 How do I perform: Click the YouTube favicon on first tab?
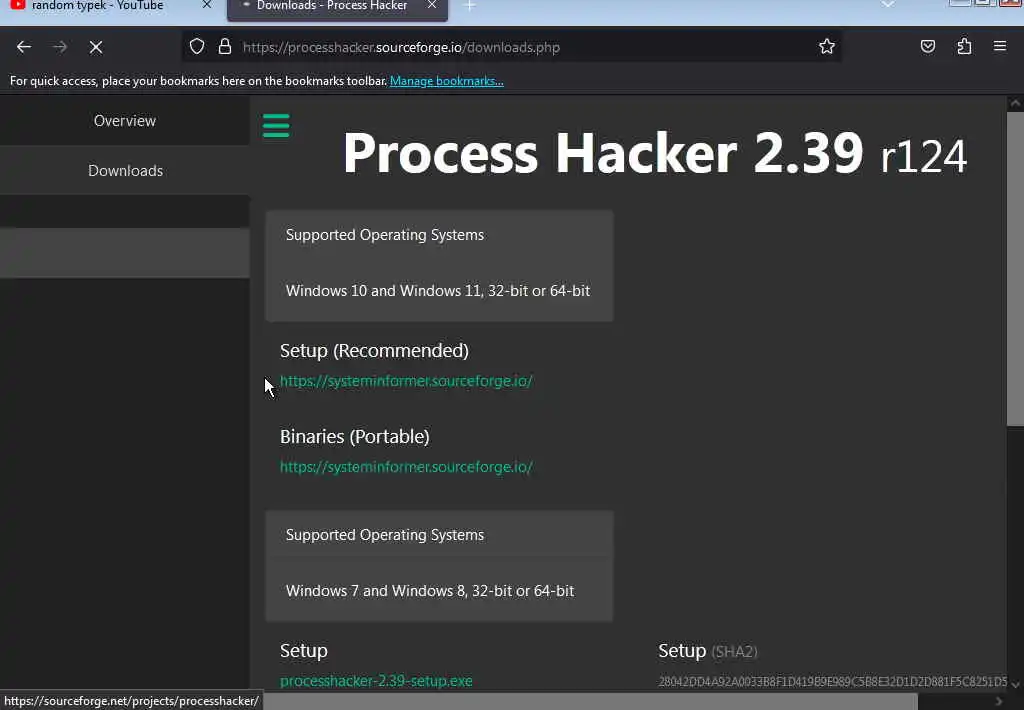[18, 5]
